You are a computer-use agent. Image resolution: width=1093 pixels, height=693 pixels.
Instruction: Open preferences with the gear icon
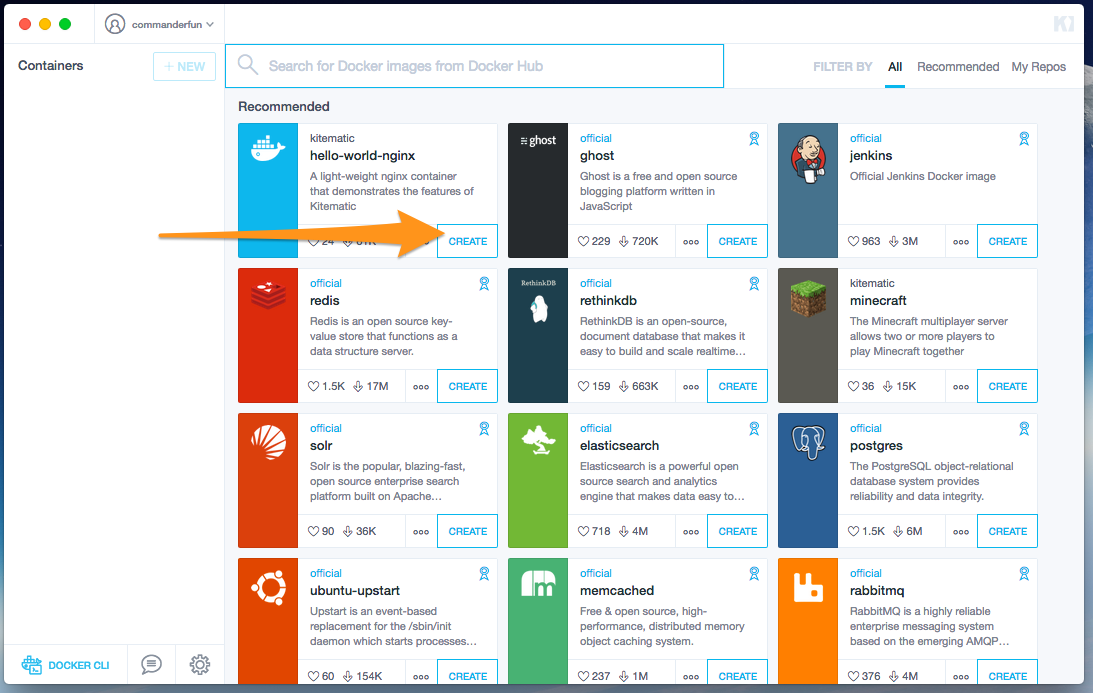point(200,664)
